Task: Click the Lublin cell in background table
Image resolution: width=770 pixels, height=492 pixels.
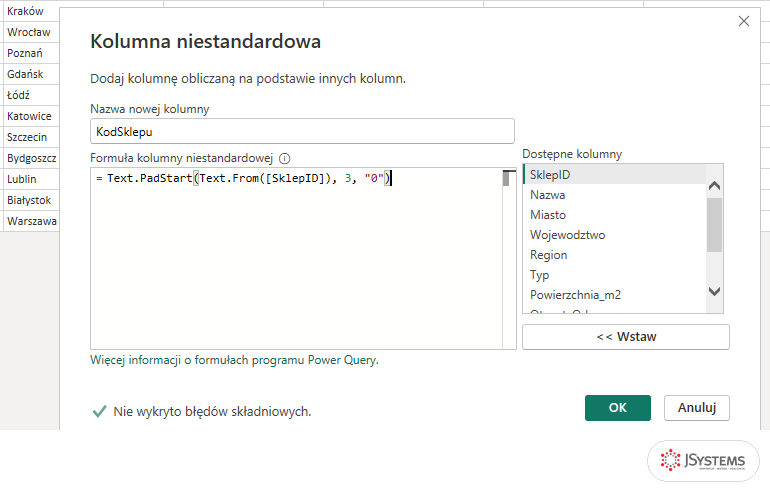Action: (31, 179)
